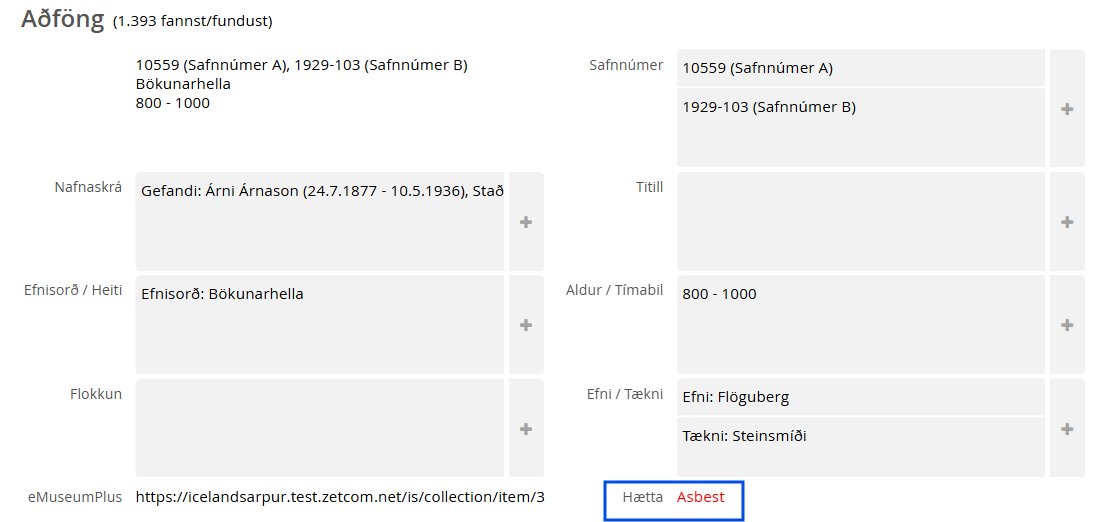This screenshot has height=522, width=1103.
Task: Click the Aðföng page heading
Action: point(62,20)
